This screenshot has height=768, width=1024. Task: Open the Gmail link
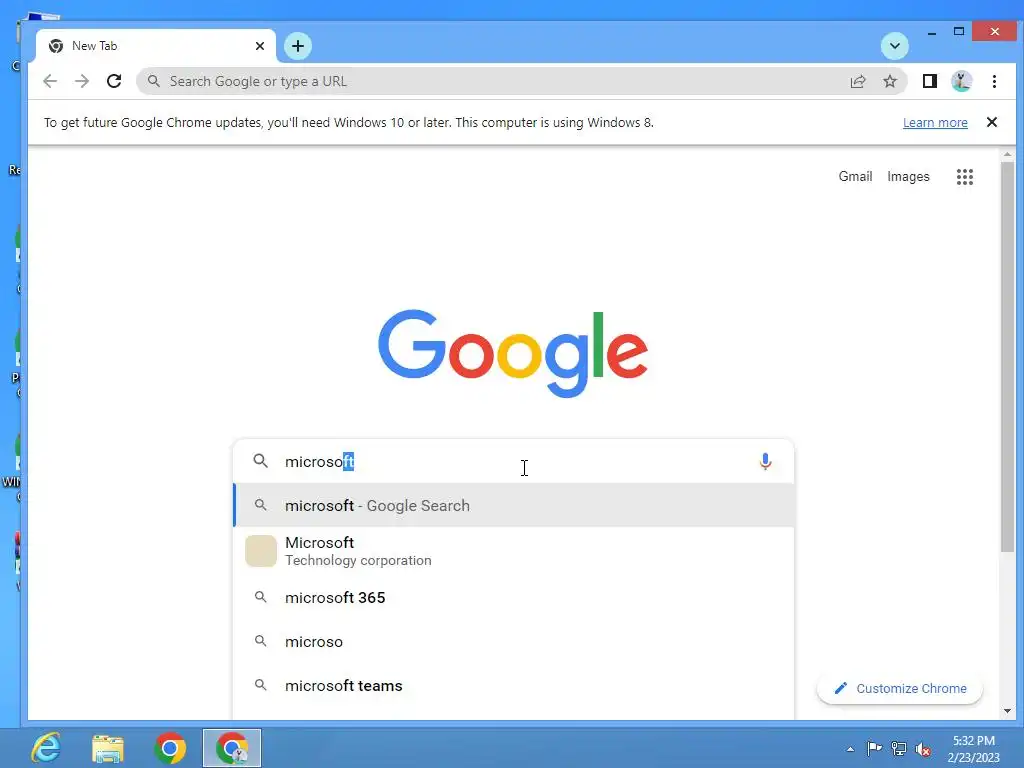855,176
